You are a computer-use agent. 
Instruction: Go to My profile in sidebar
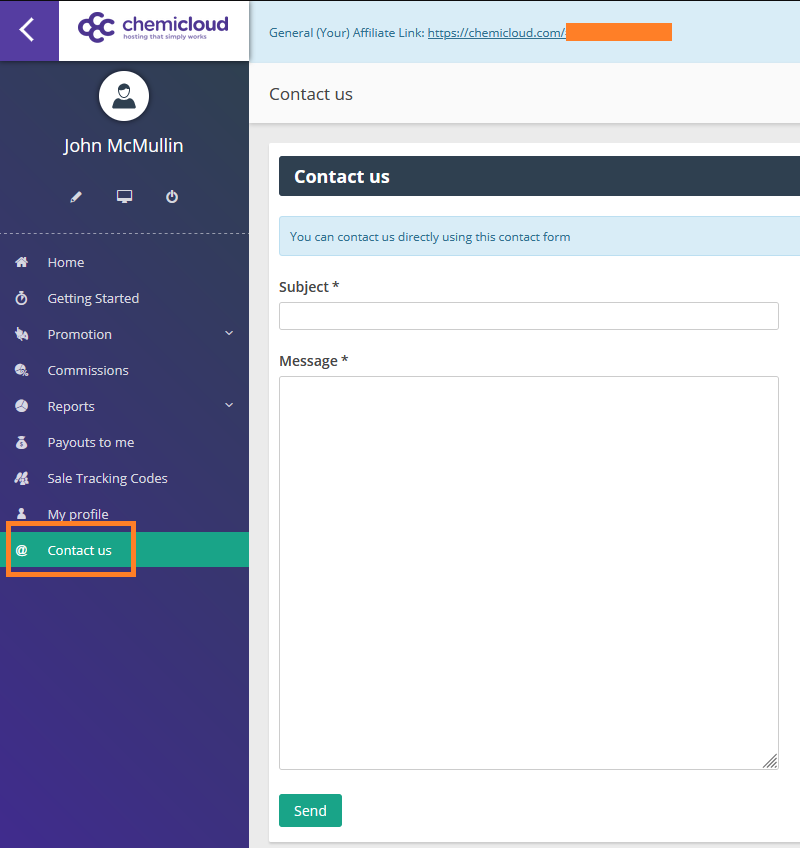click(78, 514)
